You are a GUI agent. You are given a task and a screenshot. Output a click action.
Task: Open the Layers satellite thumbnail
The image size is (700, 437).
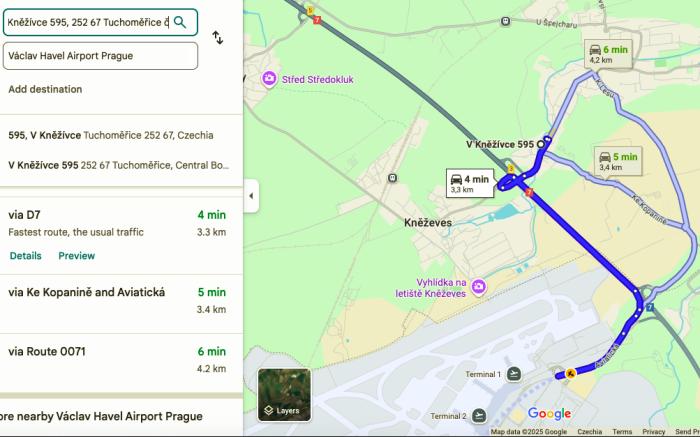click(284, 395)
